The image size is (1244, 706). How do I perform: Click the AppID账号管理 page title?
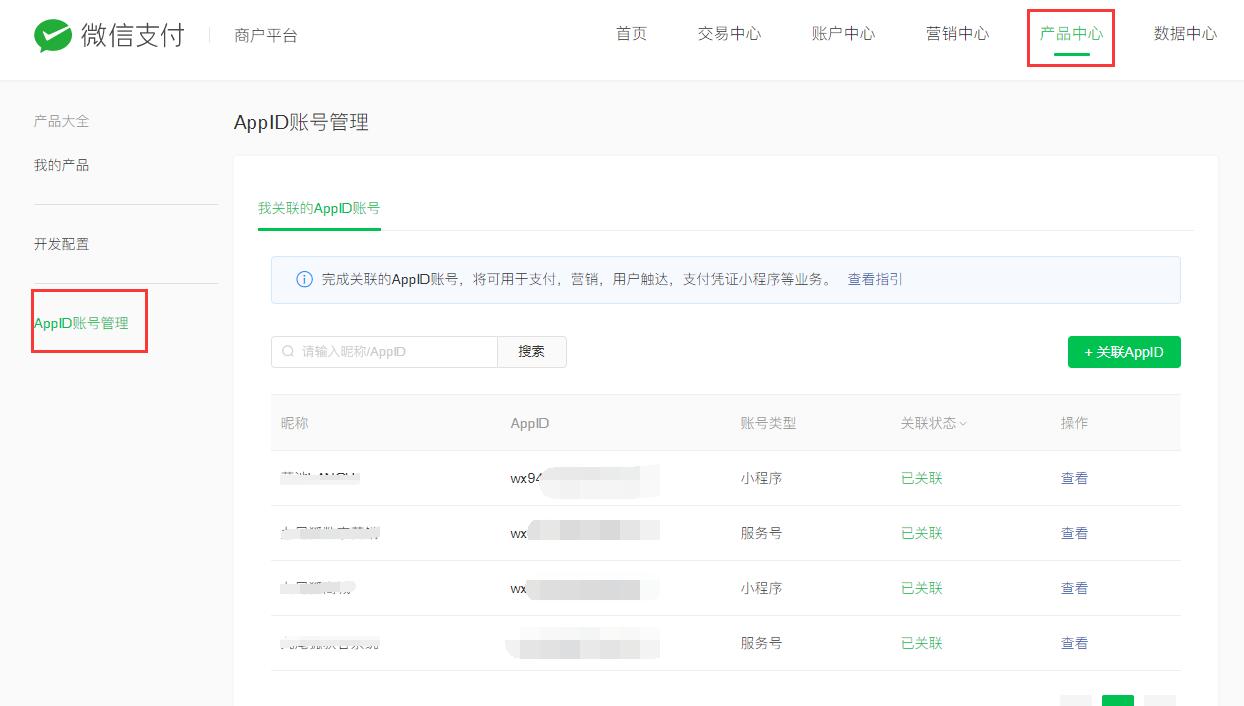(301, 123)
